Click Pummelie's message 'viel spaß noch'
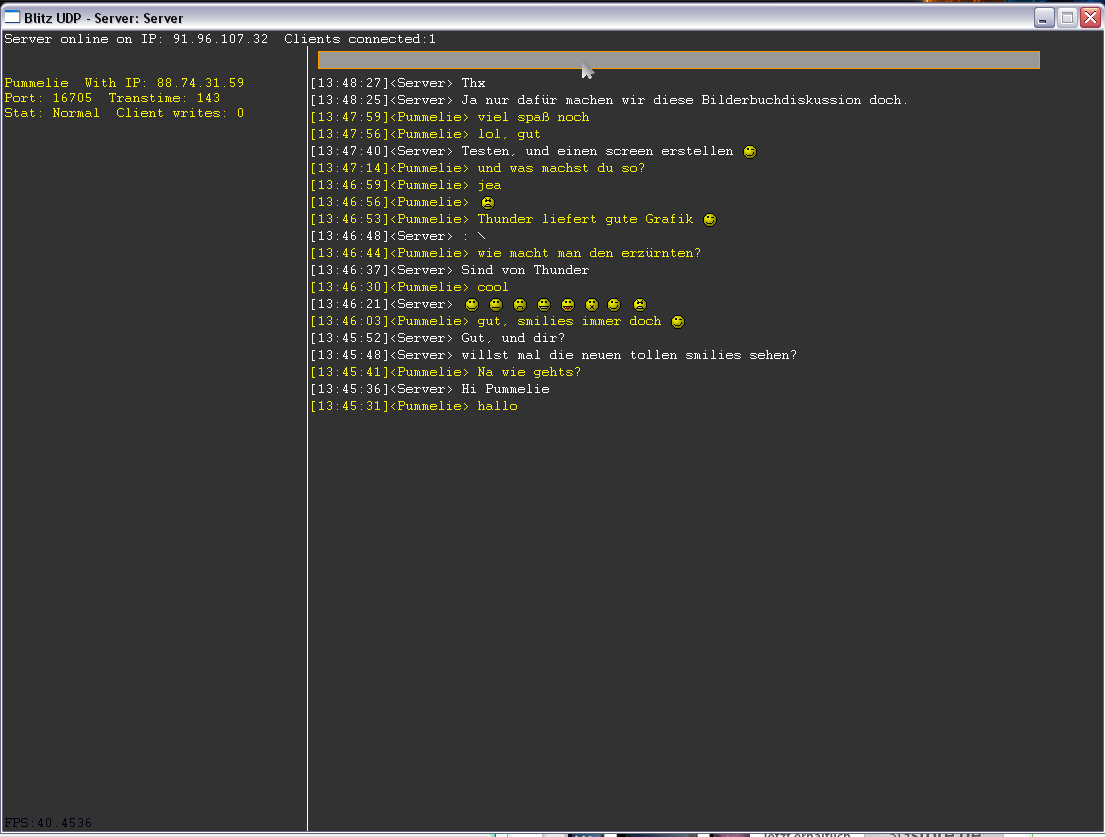 click(x=533, y=117)
